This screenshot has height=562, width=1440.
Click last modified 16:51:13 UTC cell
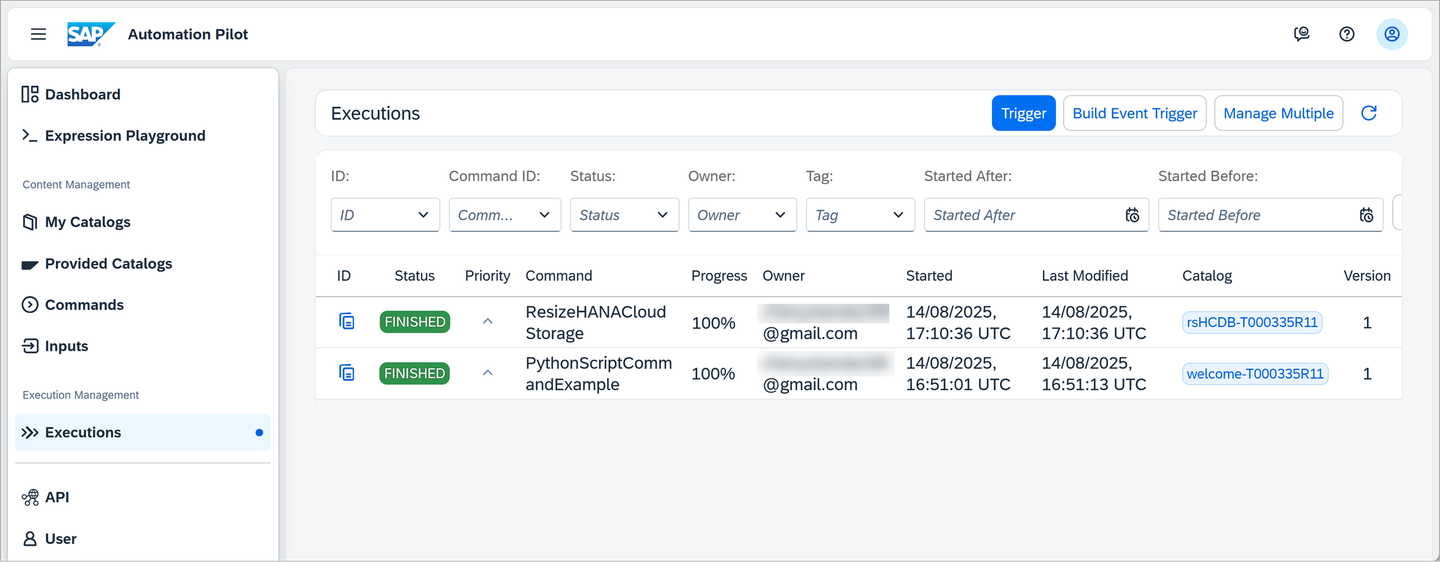1094,373
